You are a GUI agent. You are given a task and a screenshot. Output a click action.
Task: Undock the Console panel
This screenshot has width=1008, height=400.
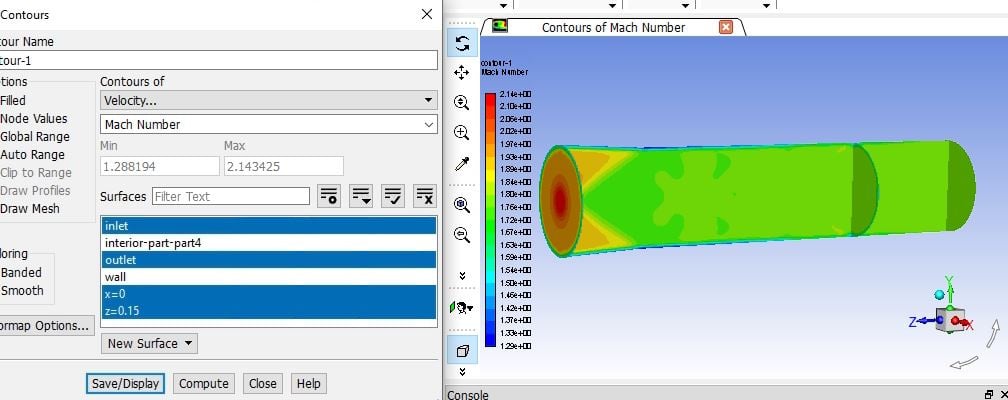pos(989,394)
